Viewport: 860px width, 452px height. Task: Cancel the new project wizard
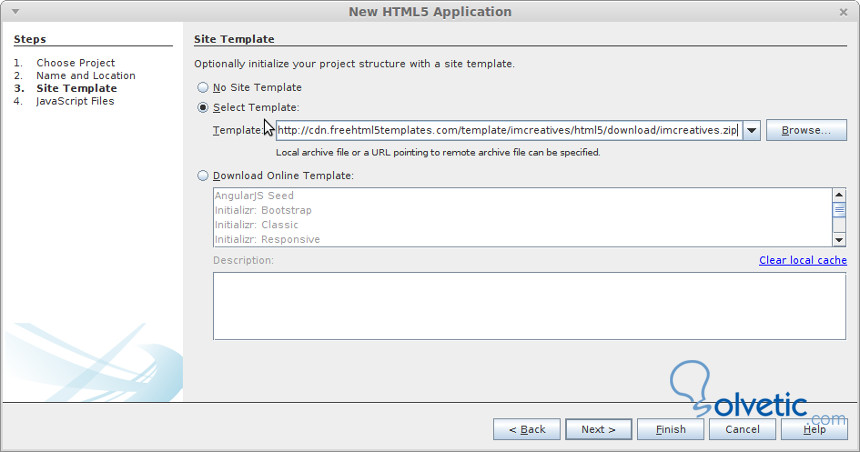742,429
